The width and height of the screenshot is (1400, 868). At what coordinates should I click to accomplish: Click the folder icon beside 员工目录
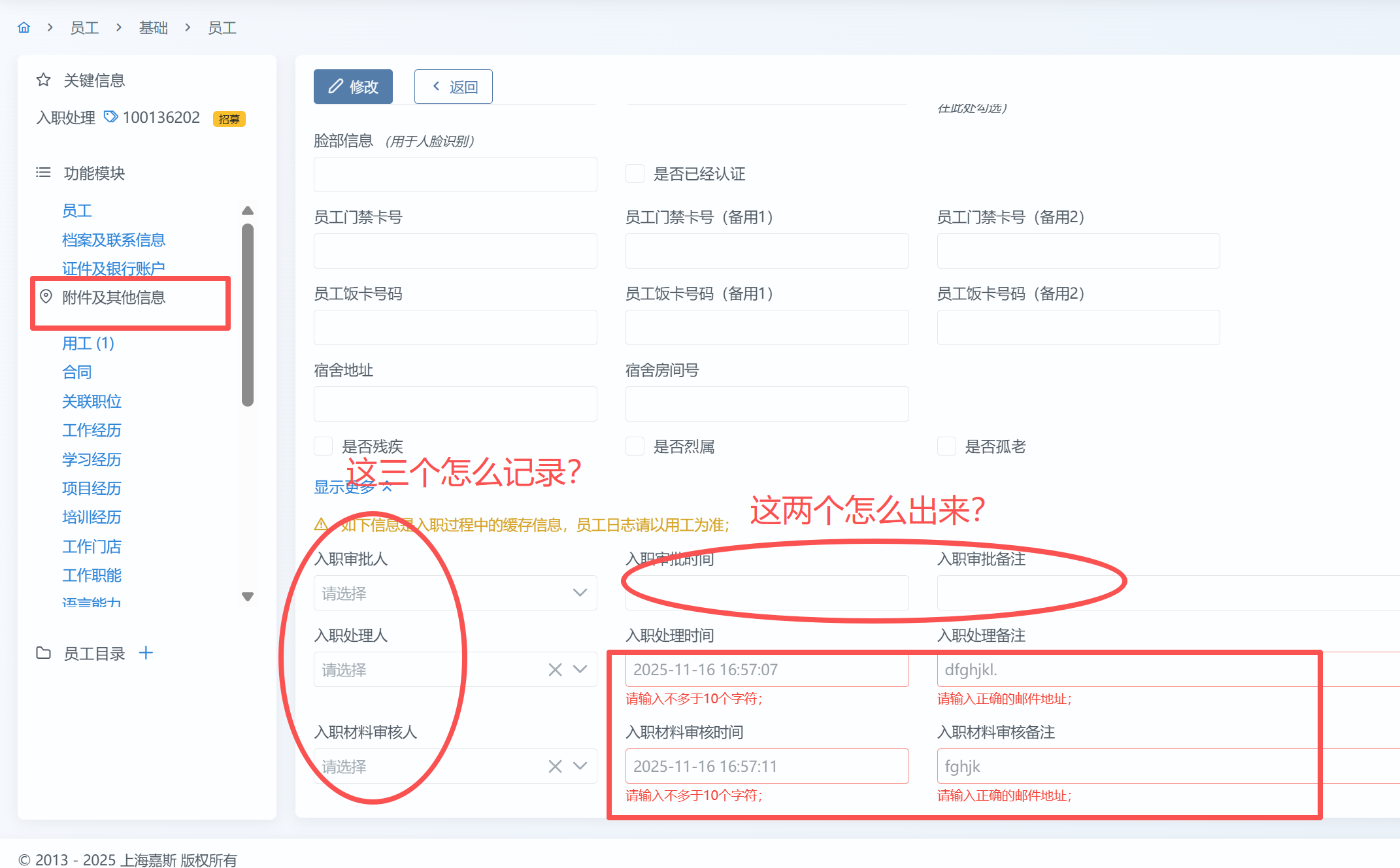tap(43, 653)
